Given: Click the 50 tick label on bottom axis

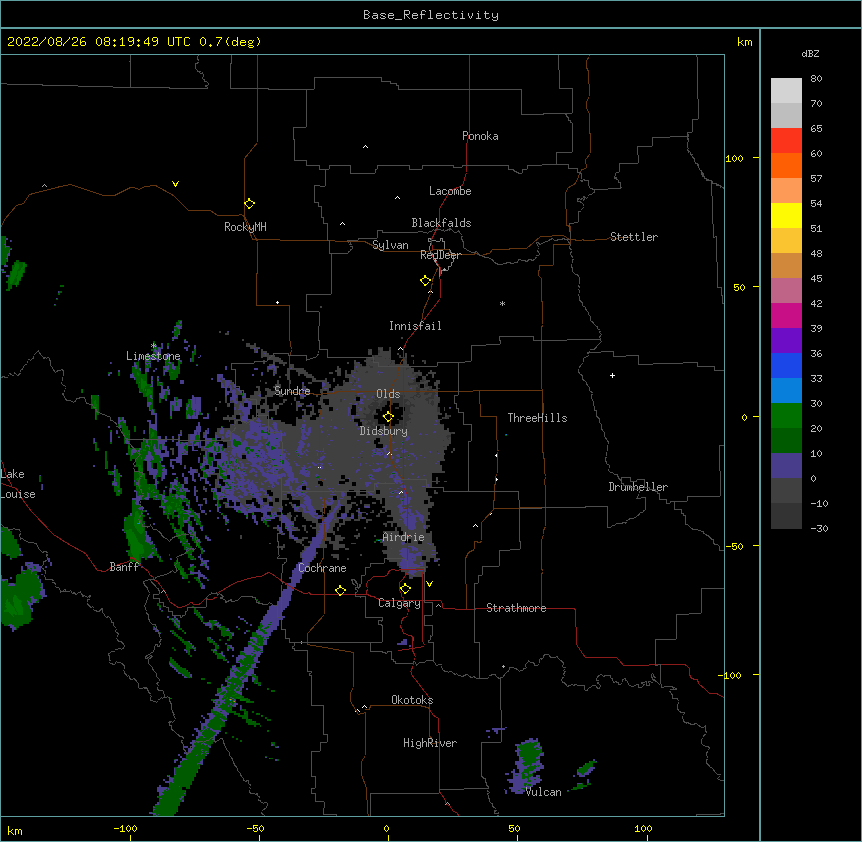Looking at the screenshot, I should pos(515,828).
